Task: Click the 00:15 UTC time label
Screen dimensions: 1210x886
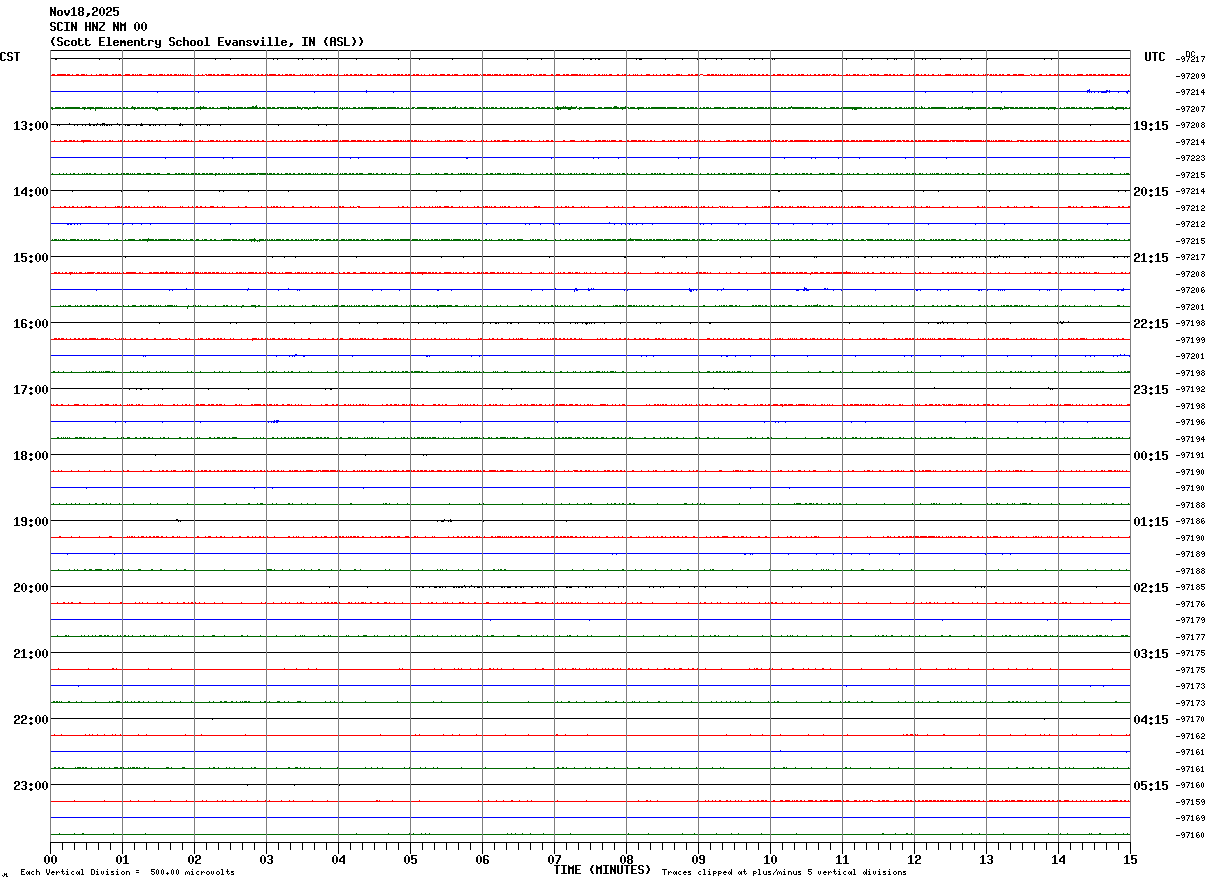Action: (x=1151, y=456)
